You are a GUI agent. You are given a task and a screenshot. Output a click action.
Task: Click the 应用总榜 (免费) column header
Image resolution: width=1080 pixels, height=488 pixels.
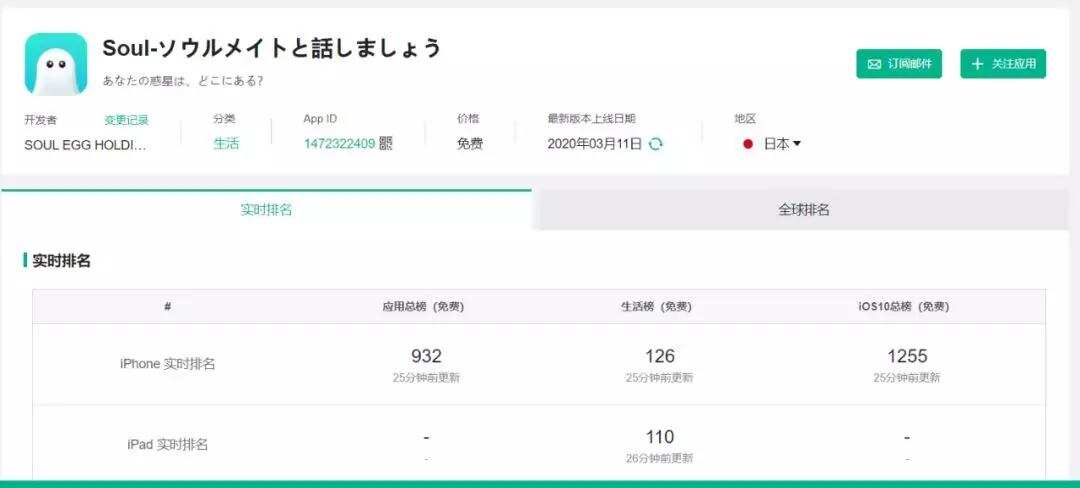pos(424,307)
